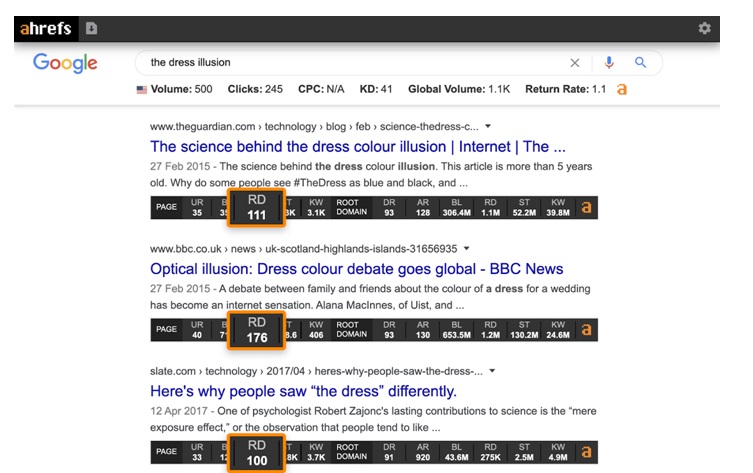The width and height of the screenshot is (753, 473).
Task: Click the ahrefs logo in toolbar
Action: pos(46,29)
